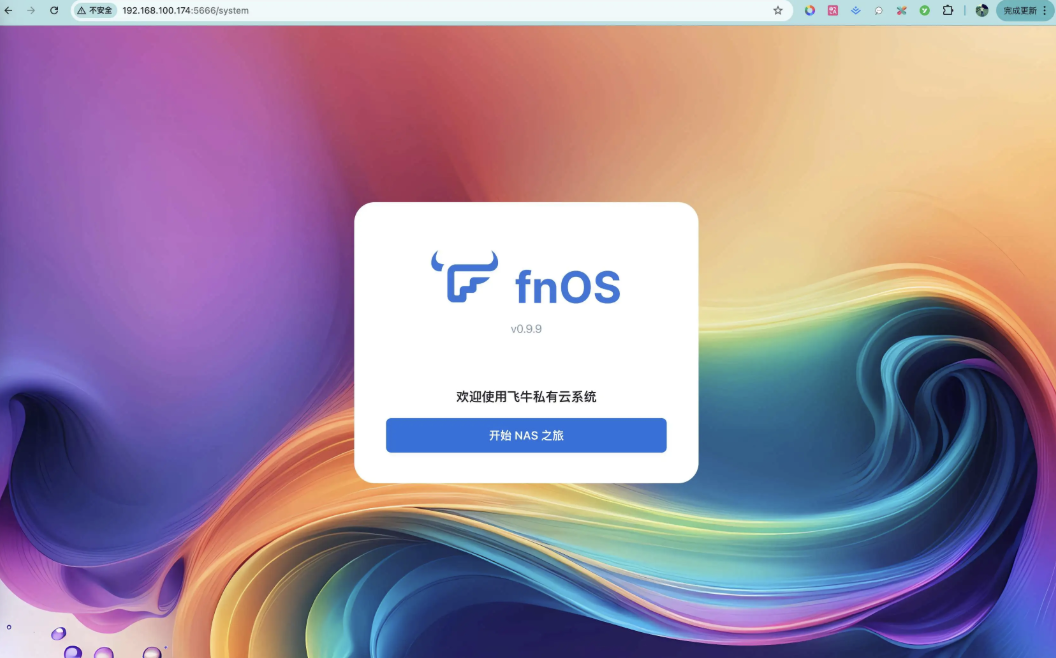This screenshot has height=658, width=1056.
Task: Open the pink translate extension
Action: [x=833, y=10]
